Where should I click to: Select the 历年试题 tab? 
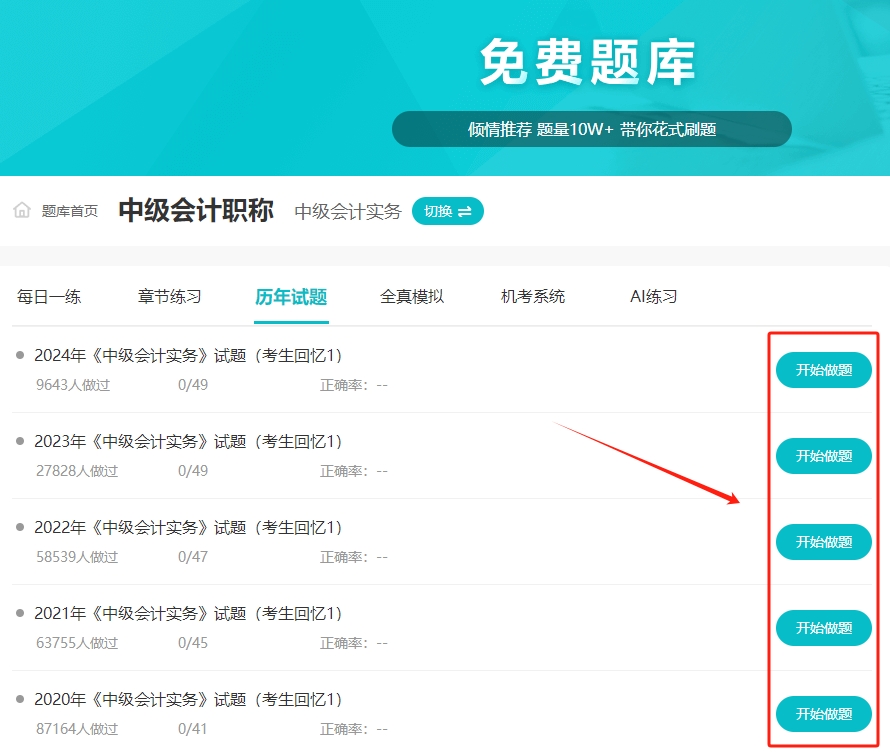tap(291, 297)
